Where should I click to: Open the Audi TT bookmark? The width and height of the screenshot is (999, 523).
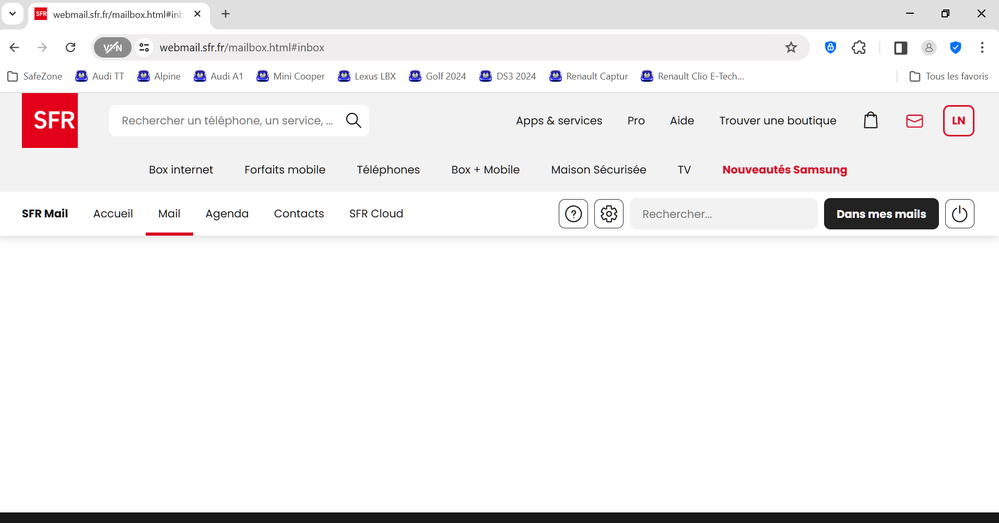tap(100, 76)
